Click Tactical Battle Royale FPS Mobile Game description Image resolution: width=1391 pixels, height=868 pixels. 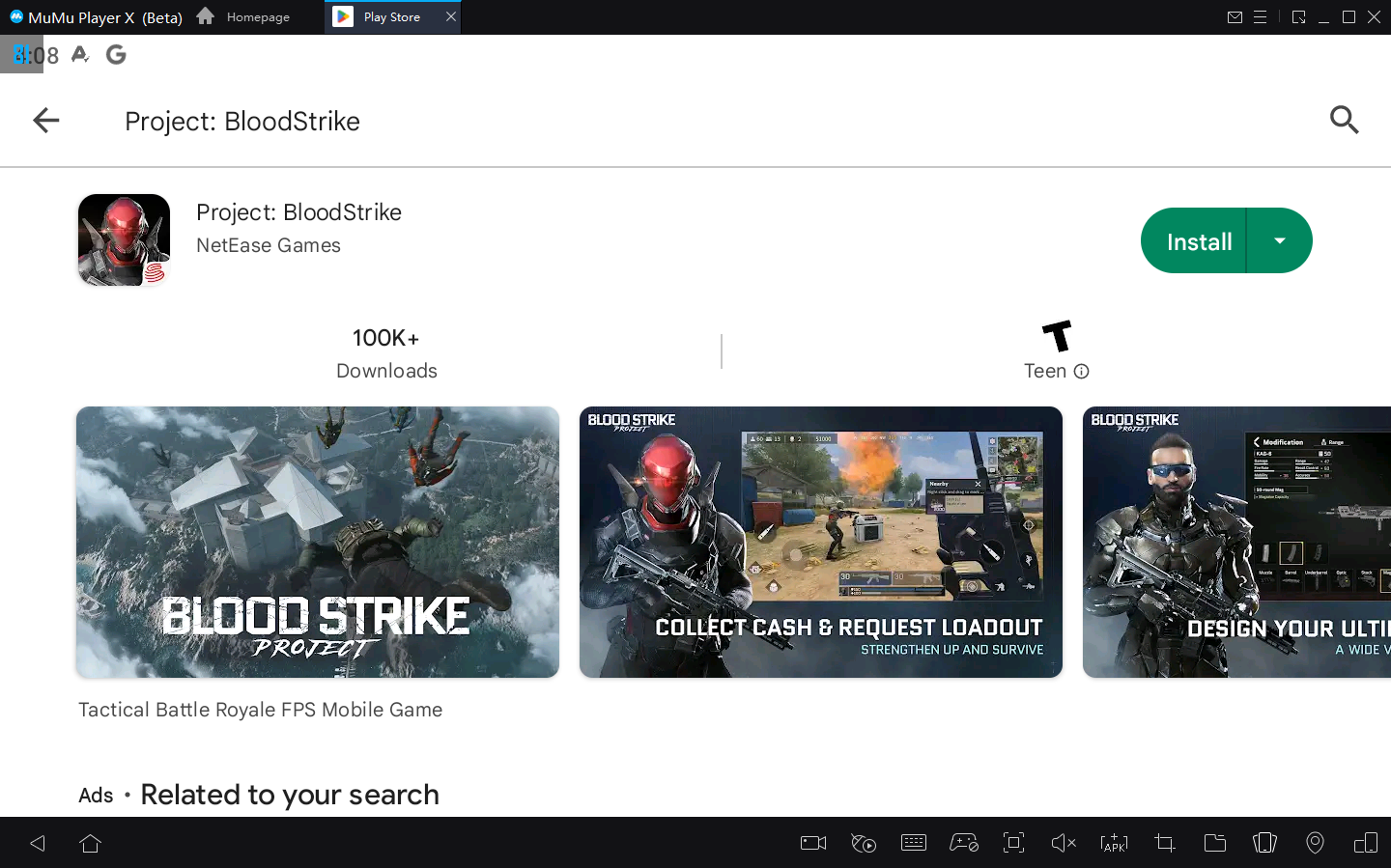pos(260,710)
